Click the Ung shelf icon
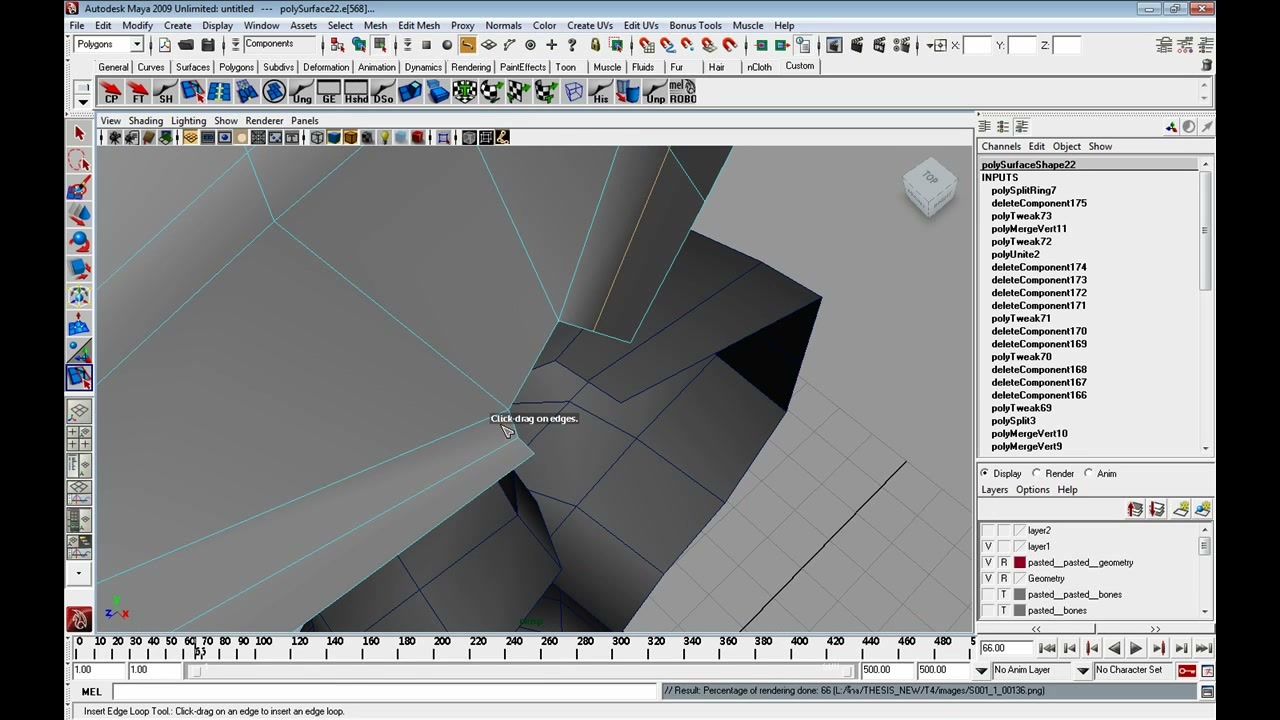1280x720 pixels. [301, 93]
